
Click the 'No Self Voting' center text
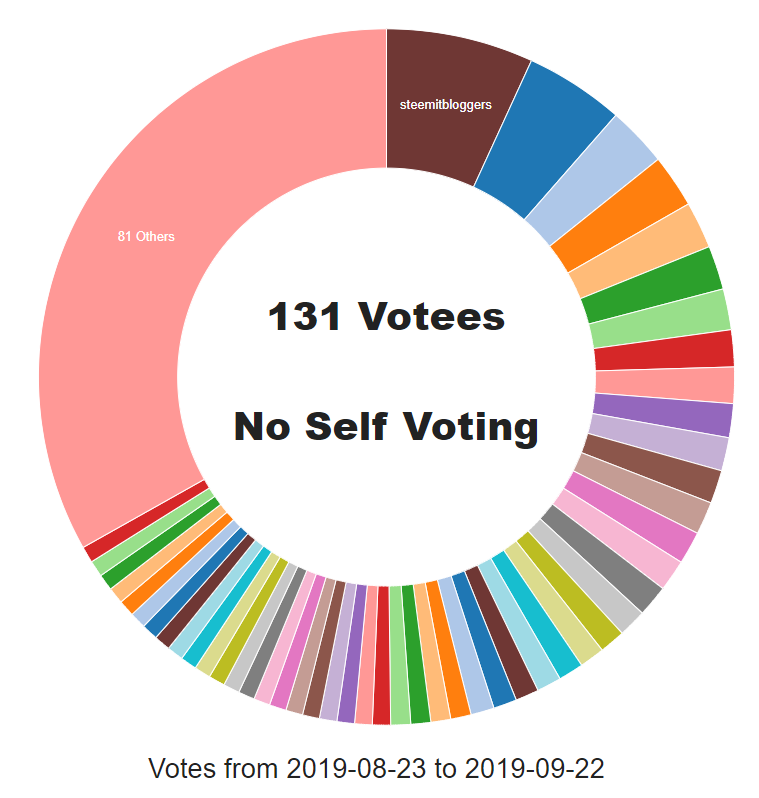click(386, 427)
